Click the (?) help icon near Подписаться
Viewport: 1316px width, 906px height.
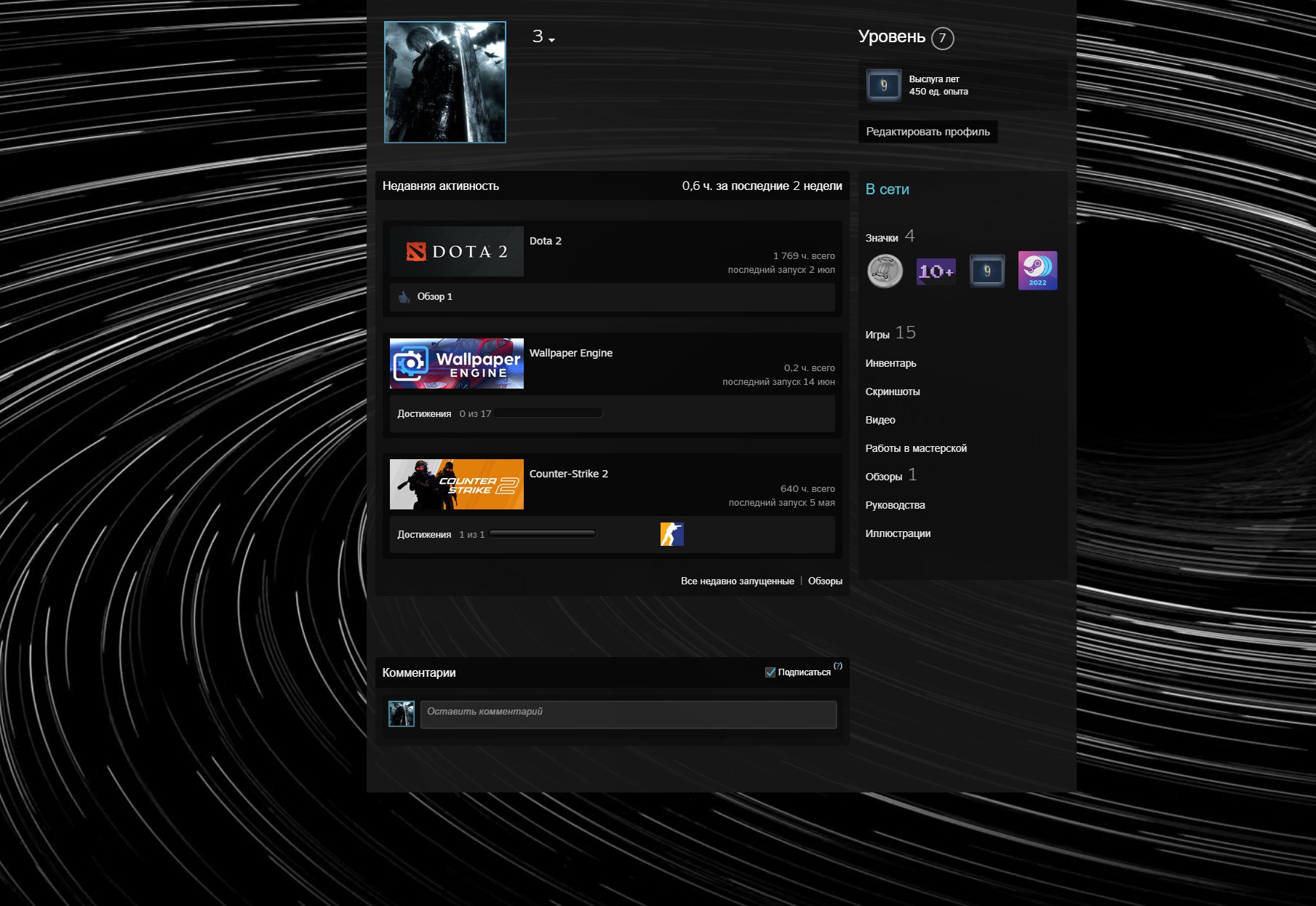pos(838,666)
